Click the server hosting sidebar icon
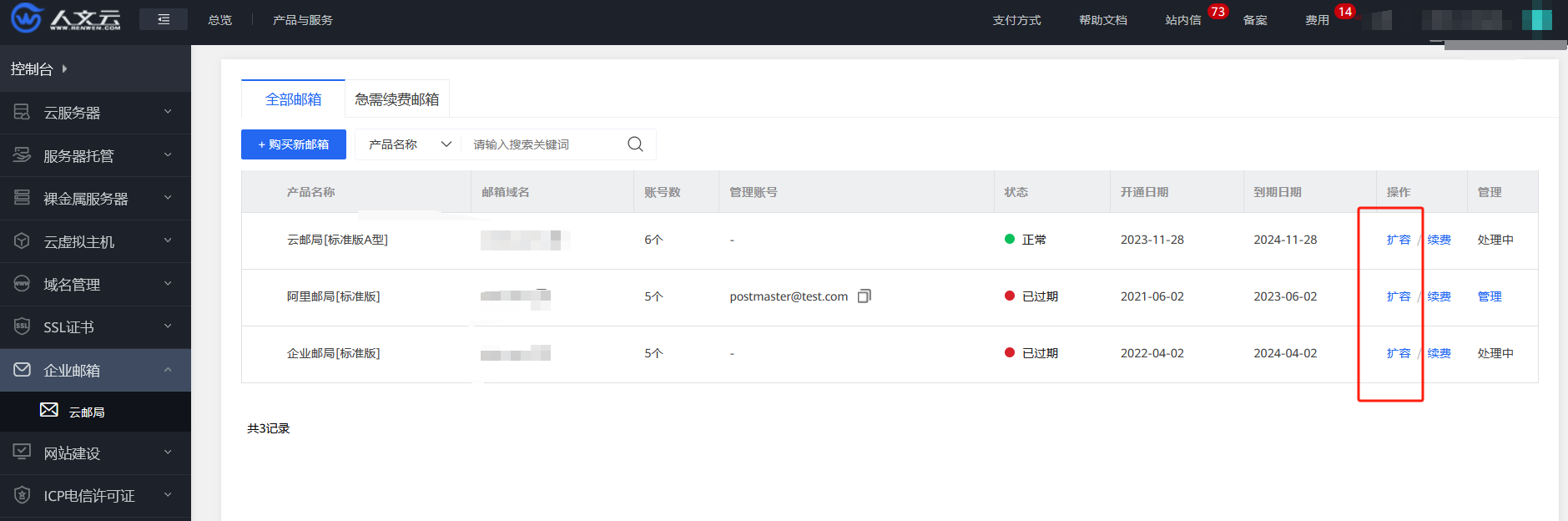 click(x=22, y=155)
